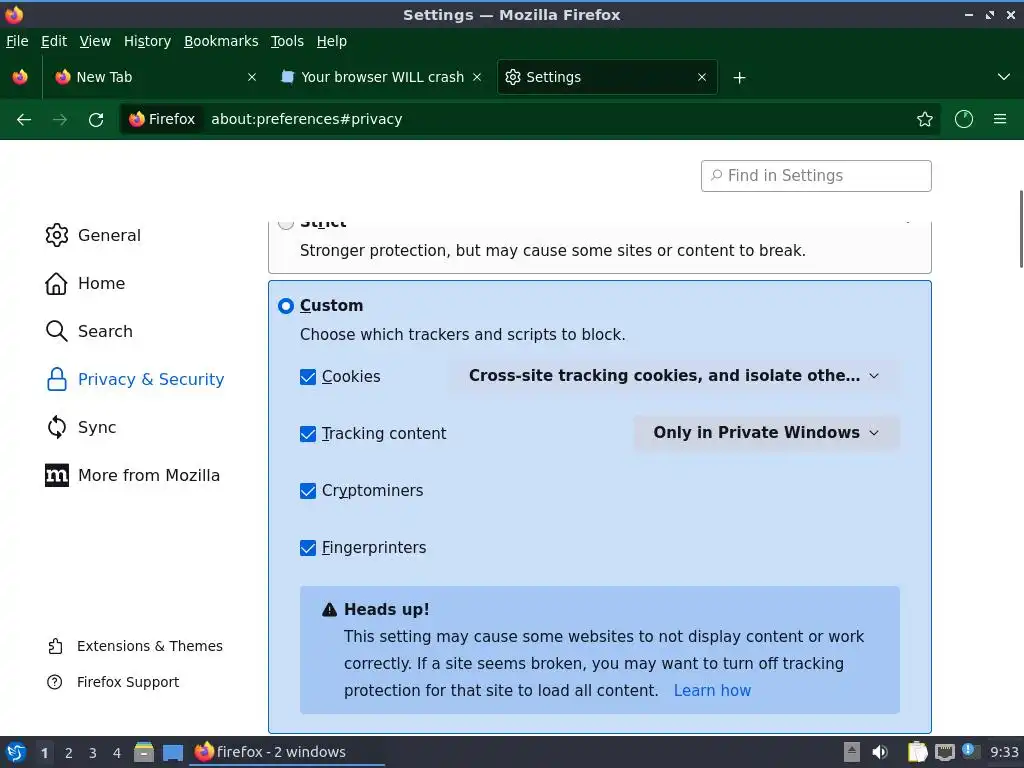Click the firefox - 2 windows taskbar button
The height and width of the screenshot is (768, 1024).
287,752
